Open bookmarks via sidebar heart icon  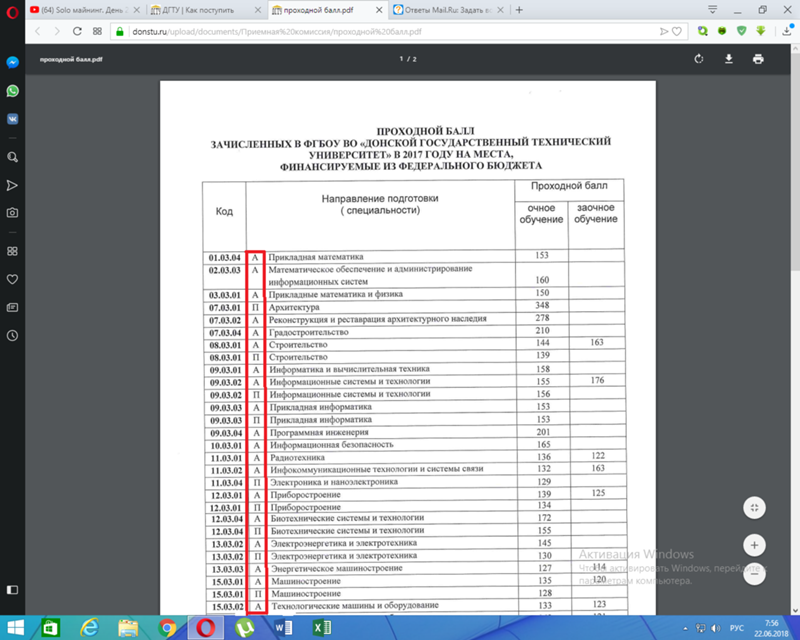coord(13,279)
